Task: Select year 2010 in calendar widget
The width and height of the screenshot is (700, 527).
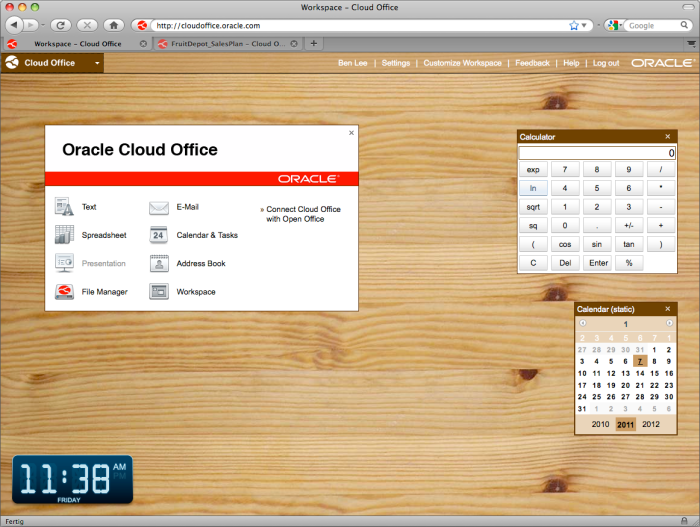Action: click(x=600, y=424)
